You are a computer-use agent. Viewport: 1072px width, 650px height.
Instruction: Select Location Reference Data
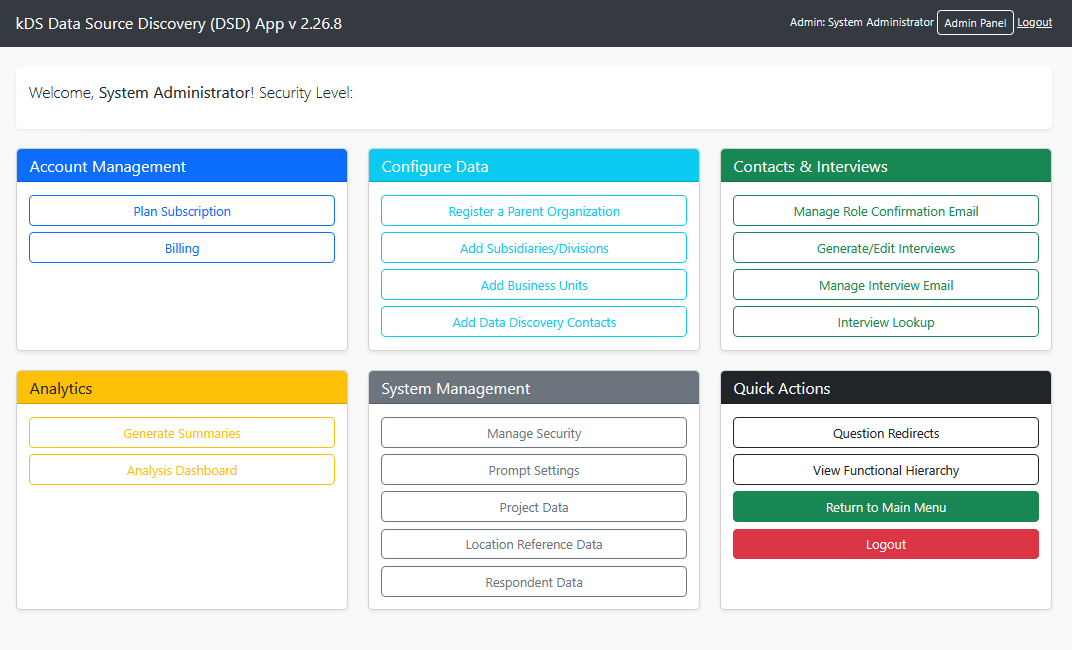(x=534, y=544)
